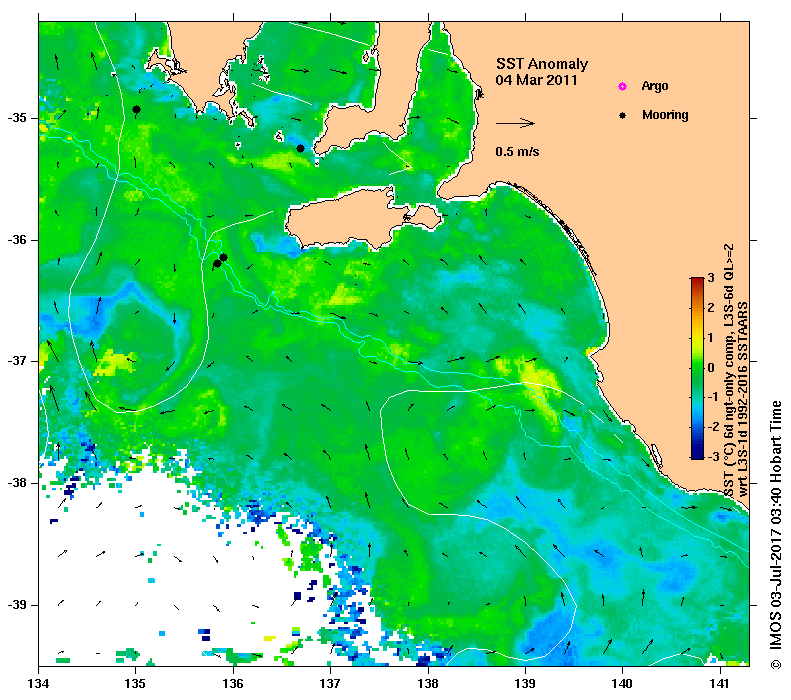Click the 0.5 m/s reference arrow

tap(515, 123)
